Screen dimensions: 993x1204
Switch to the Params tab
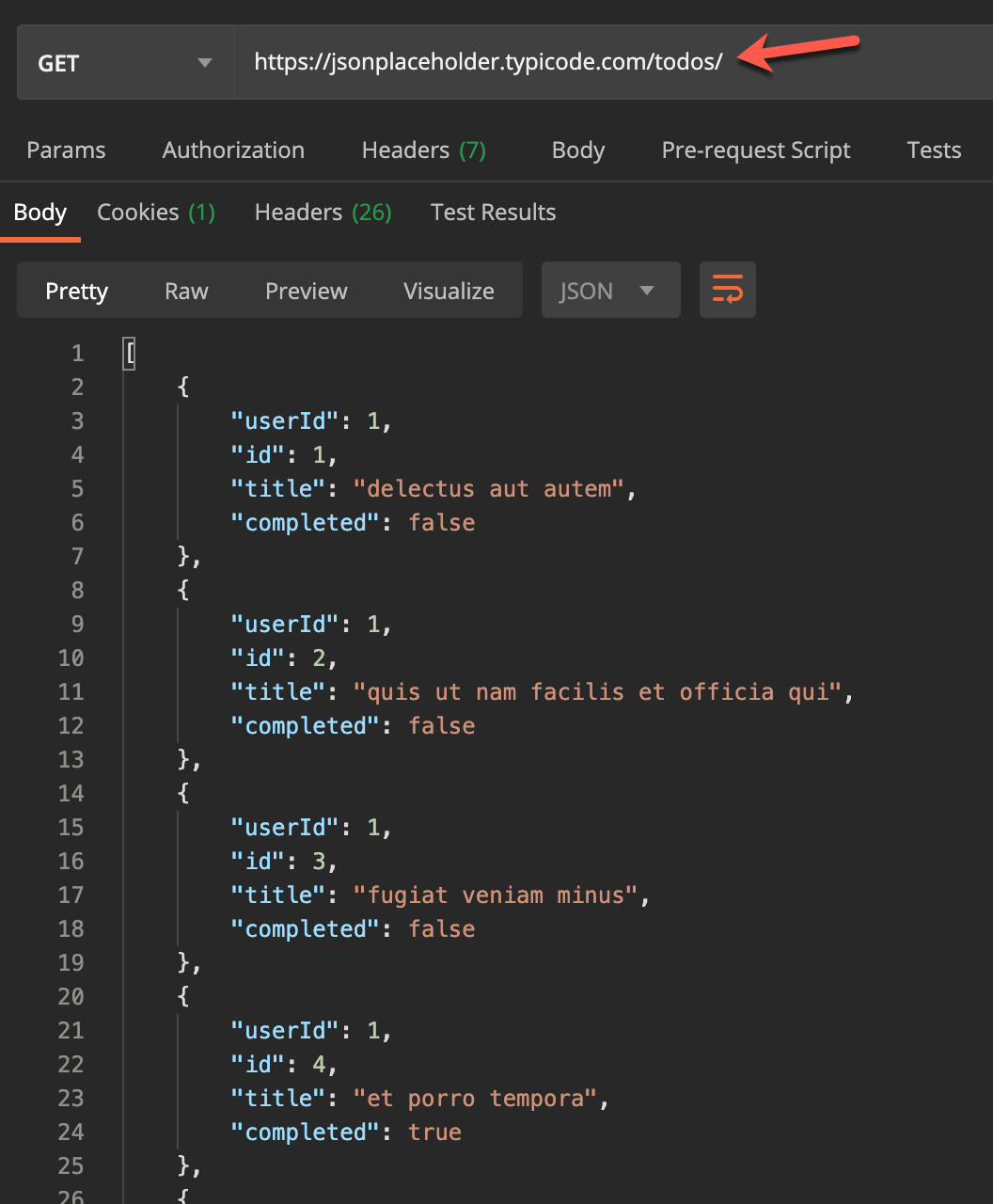coord(66,150)
